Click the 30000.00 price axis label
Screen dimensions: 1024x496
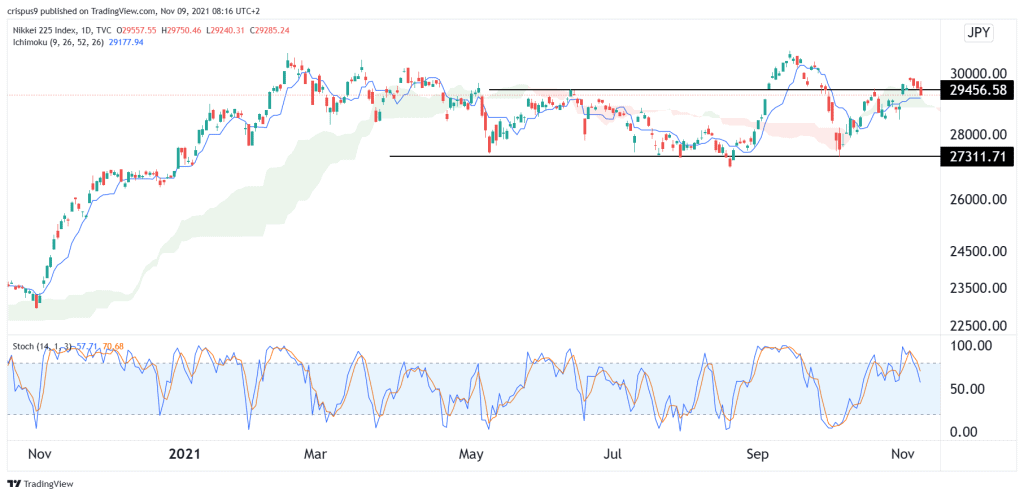pos(977,74)
